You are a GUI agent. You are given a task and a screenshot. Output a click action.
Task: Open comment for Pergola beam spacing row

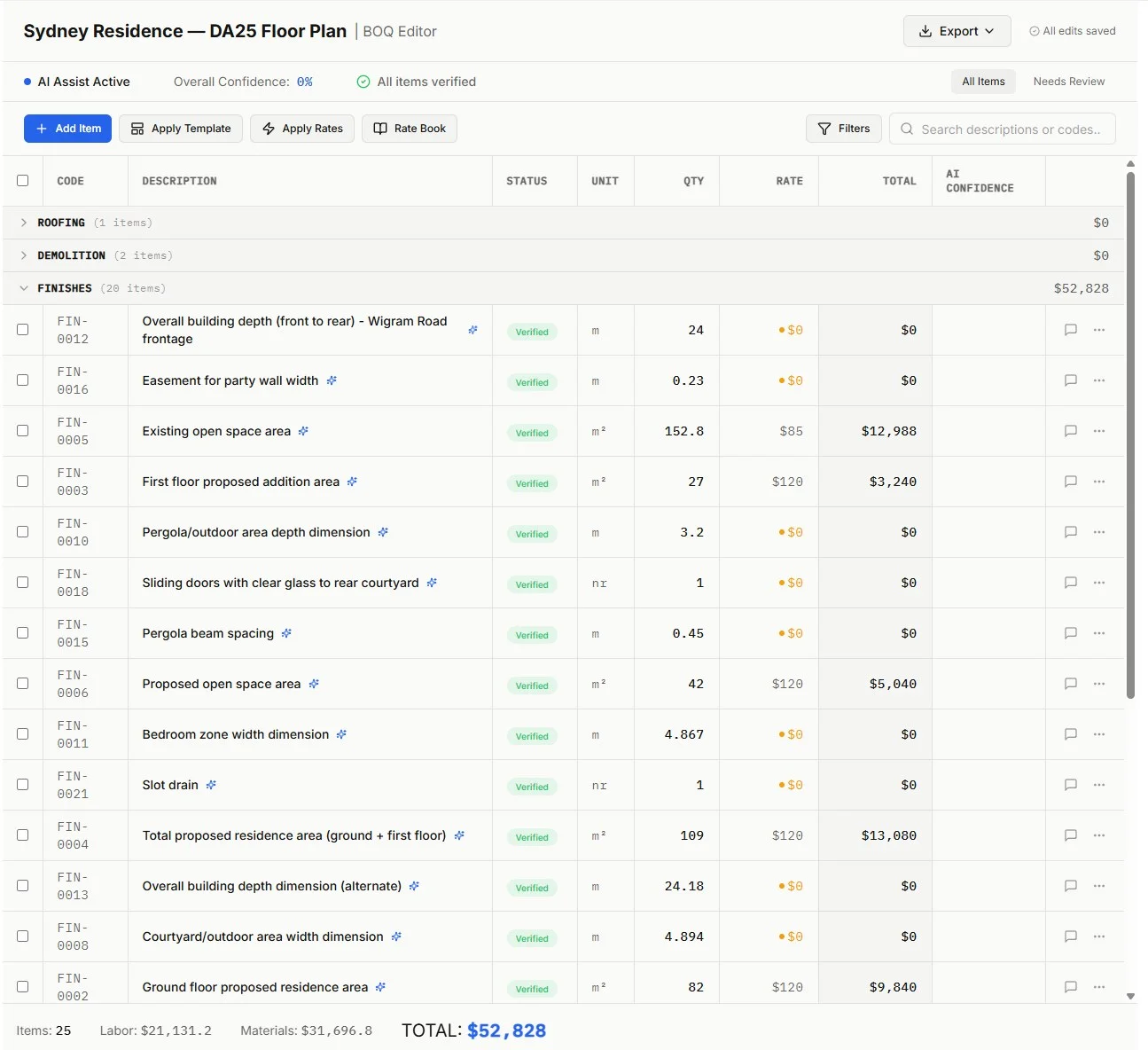coord(1071,633)
